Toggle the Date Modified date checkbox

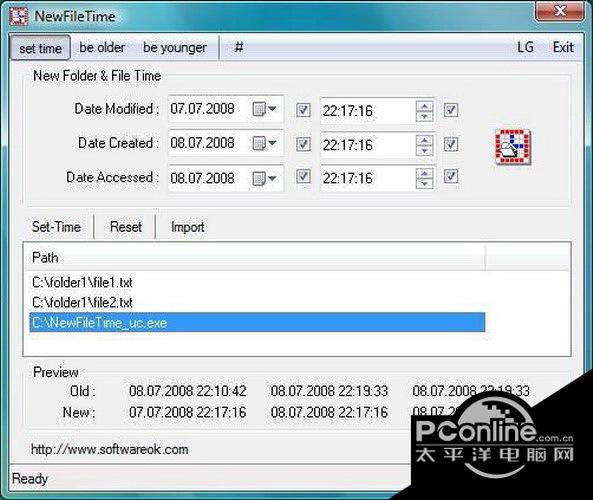pyautogui.click(x=303, y=110)
